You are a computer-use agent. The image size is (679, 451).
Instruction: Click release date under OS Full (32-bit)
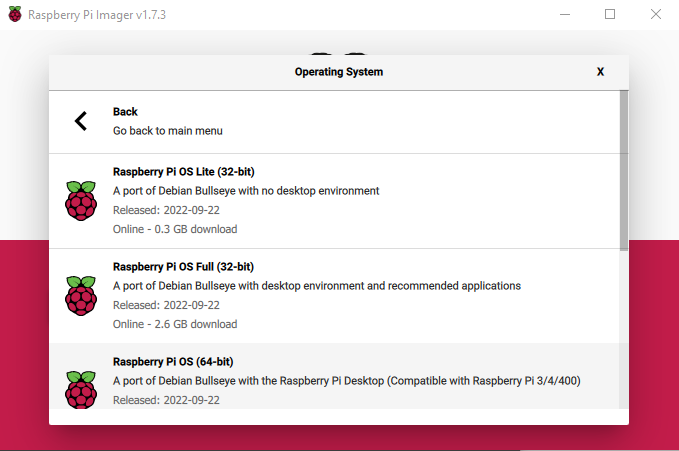point(166,305)
